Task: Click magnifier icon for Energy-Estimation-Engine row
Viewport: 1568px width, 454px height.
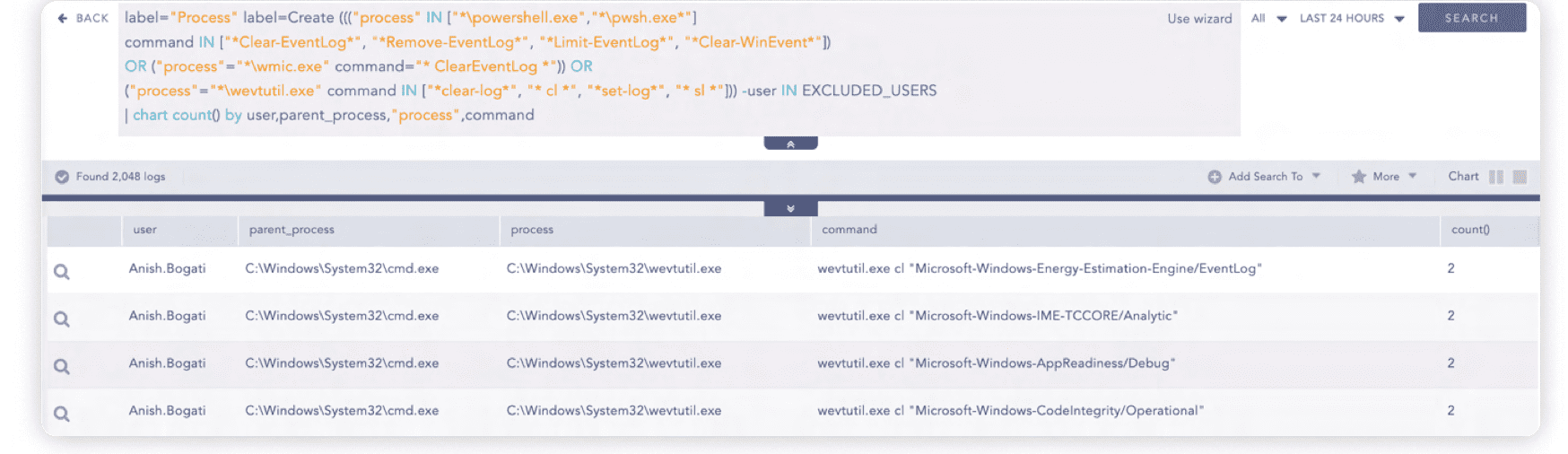Action: point(61,272)
